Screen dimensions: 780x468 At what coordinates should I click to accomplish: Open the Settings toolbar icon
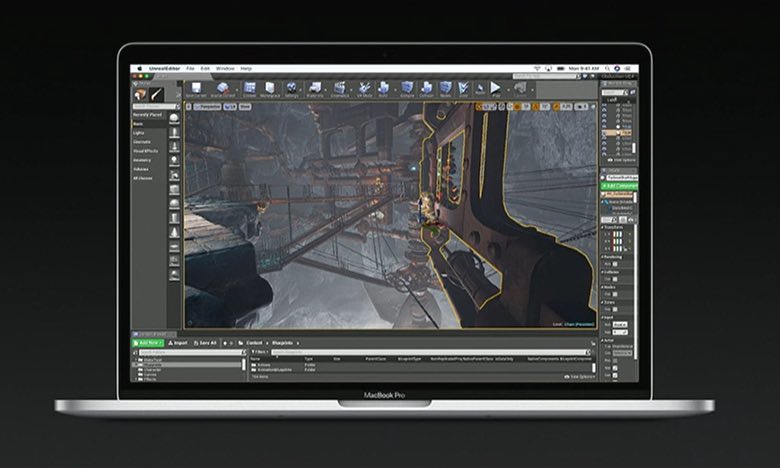tap(292, 89)
